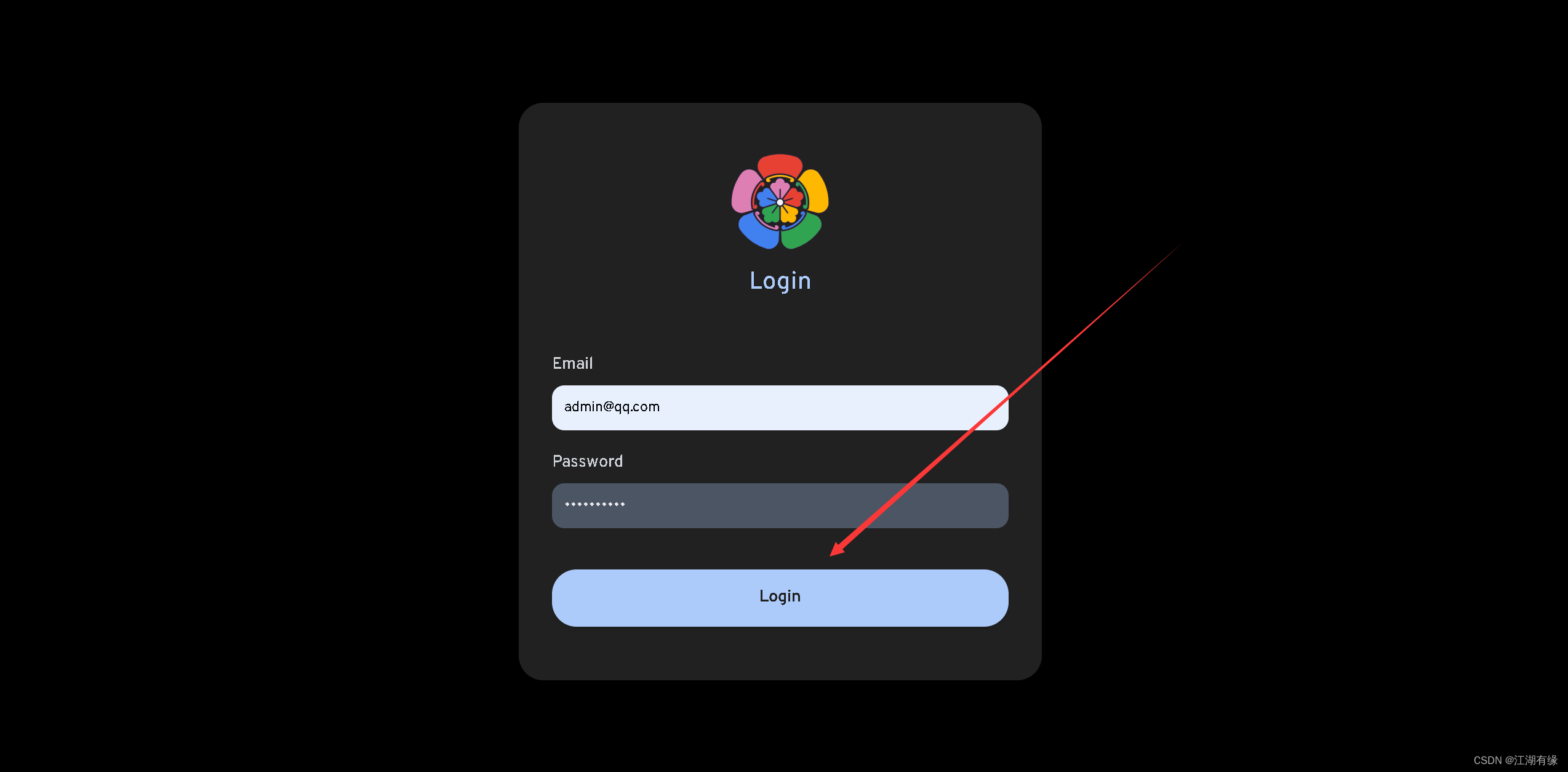This screenshot has height=772, width=1568.
Task: Click the CSDN watermark text
Action: [1515, 760]
